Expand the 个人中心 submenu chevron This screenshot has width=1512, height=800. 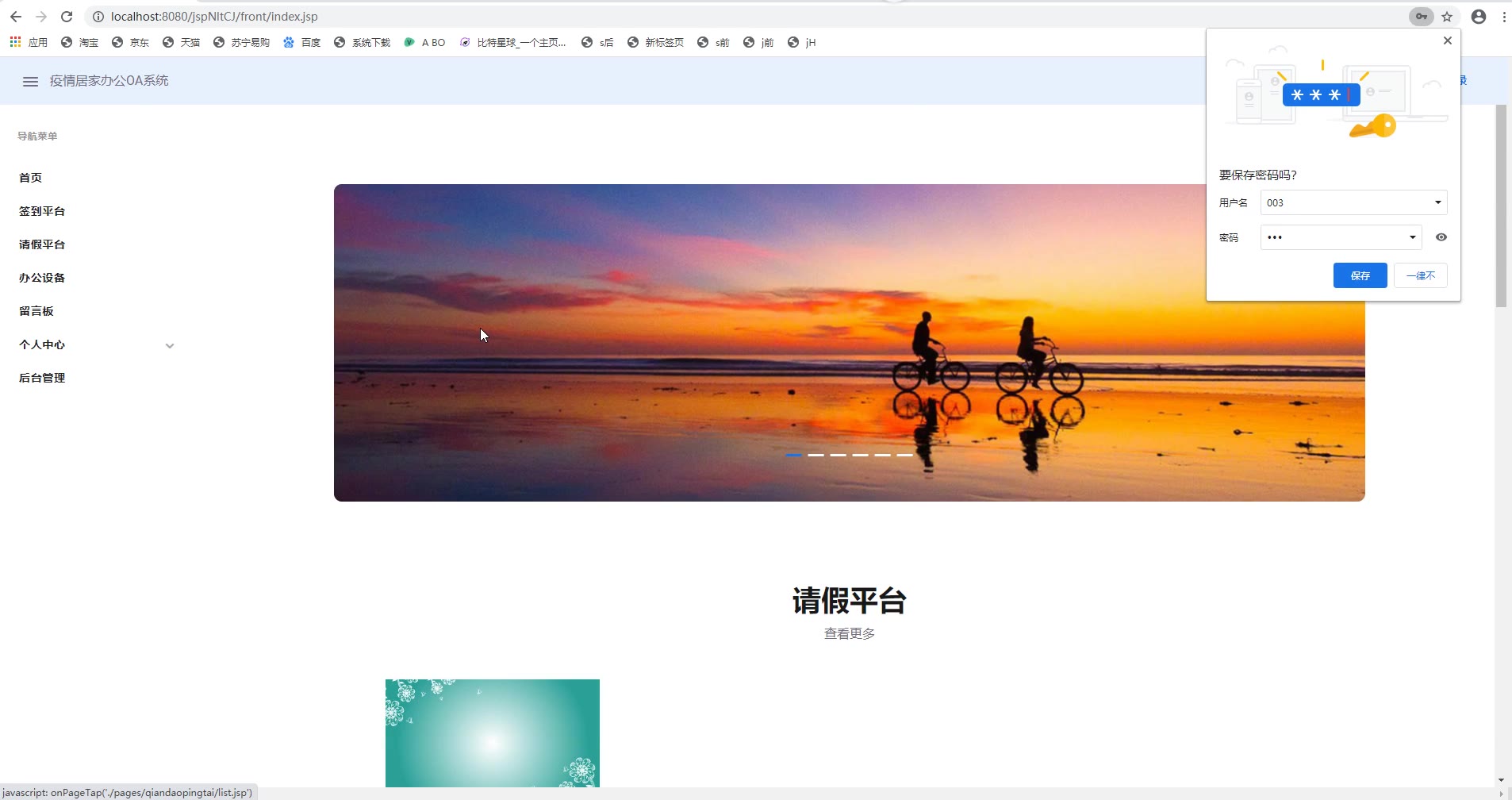[x=170, y=345]
